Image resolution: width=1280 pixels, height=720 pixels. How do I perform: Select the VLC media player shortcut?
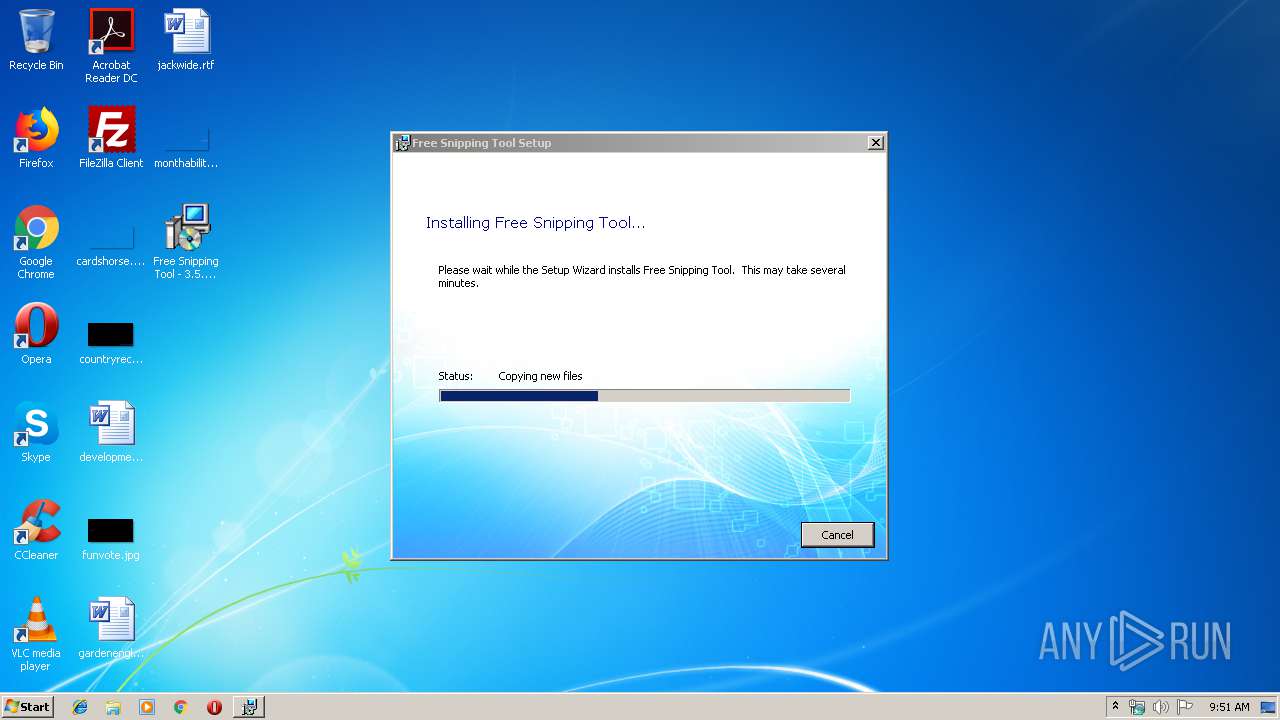(36, 635)
